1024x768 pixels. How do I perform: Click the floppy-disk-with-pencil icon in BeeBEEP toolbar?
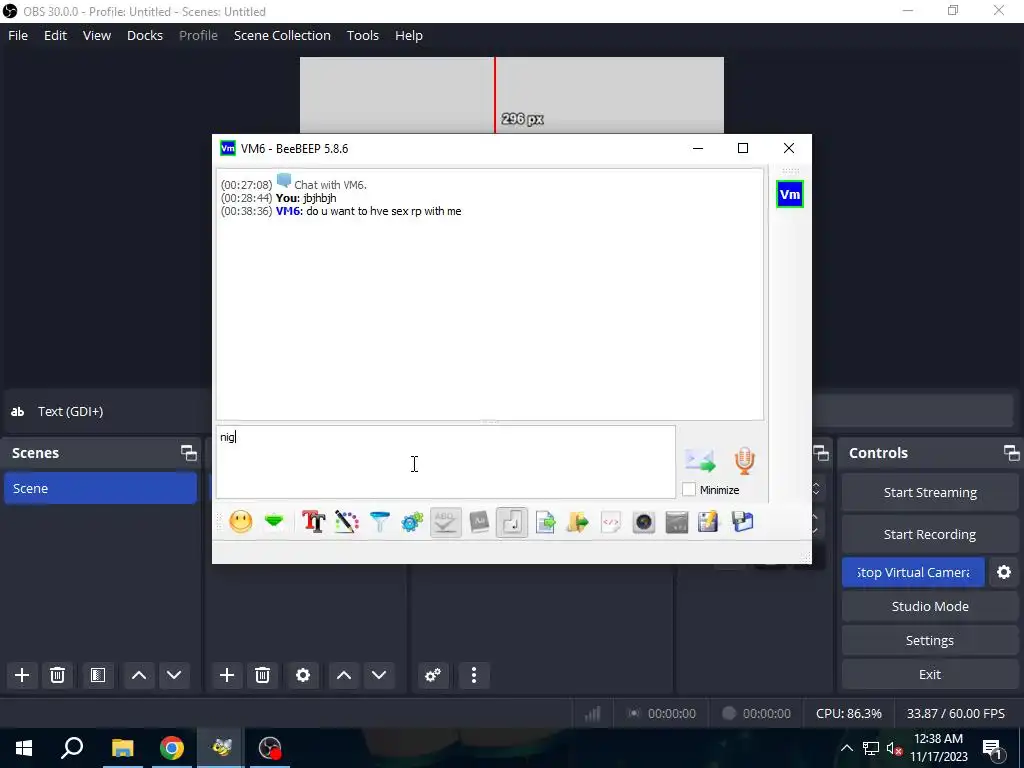point(708,522)
